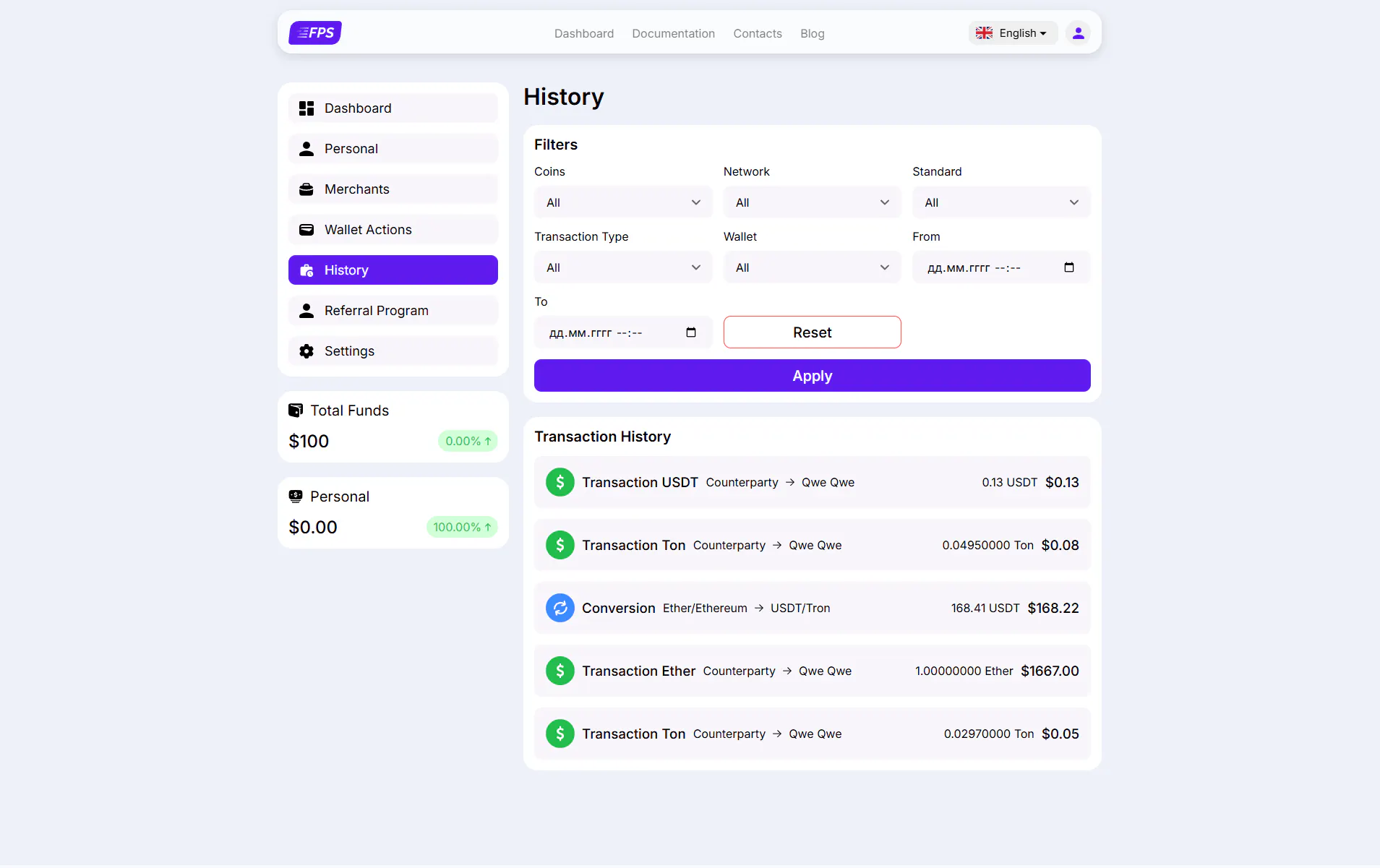The image size is (1380, 868).
Task: Click the $0.05 amount
Action: 1060,734
